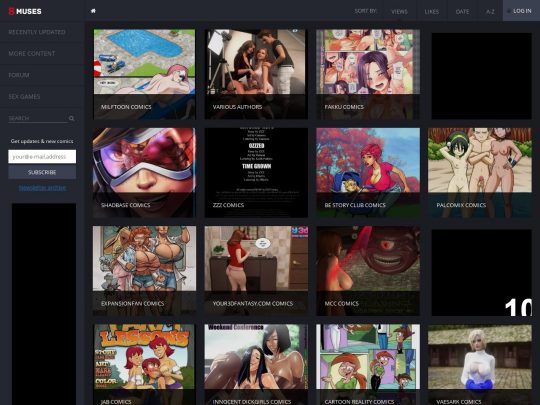540x405 pixels.
Task: Focus the Search field in sidebar
Action: [x=37, y=118]
